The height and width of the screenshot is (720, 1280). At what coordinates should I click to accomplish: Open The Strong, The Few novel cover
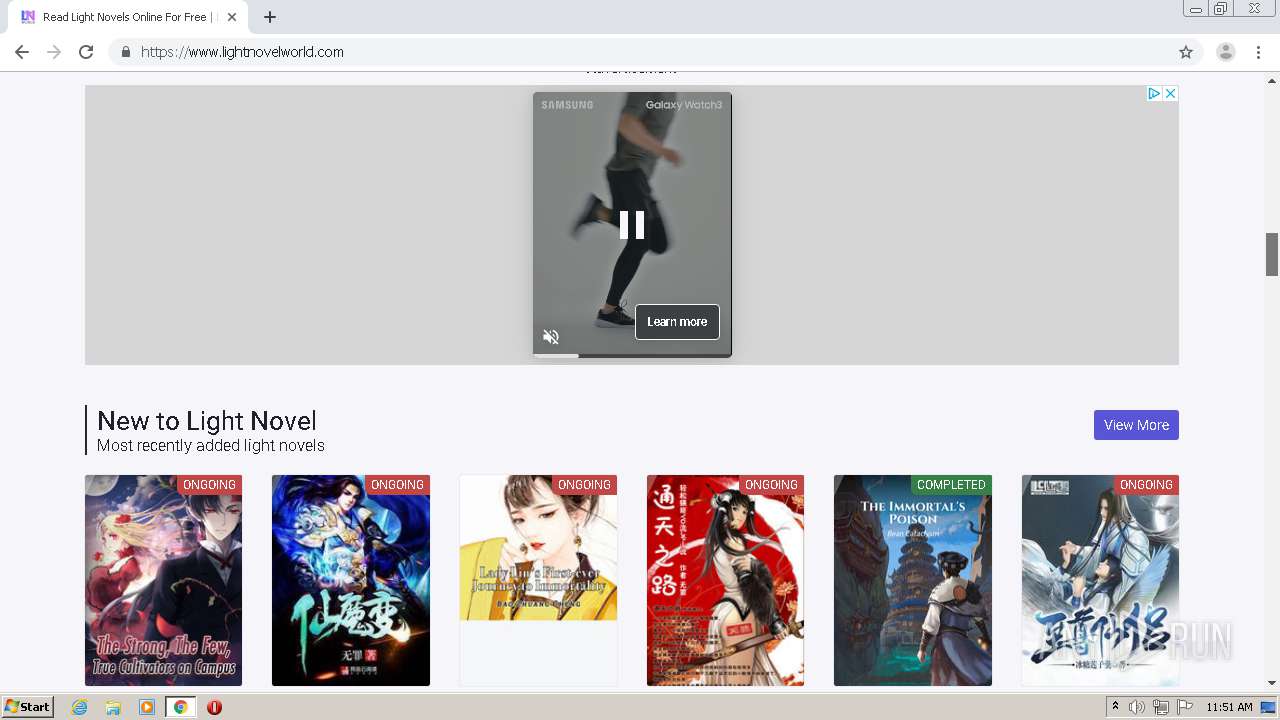click(163, 580)
